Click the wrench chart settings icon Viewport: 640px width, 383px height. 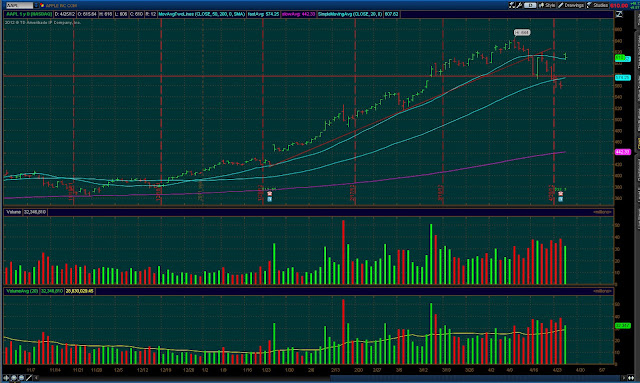[519, 5]
